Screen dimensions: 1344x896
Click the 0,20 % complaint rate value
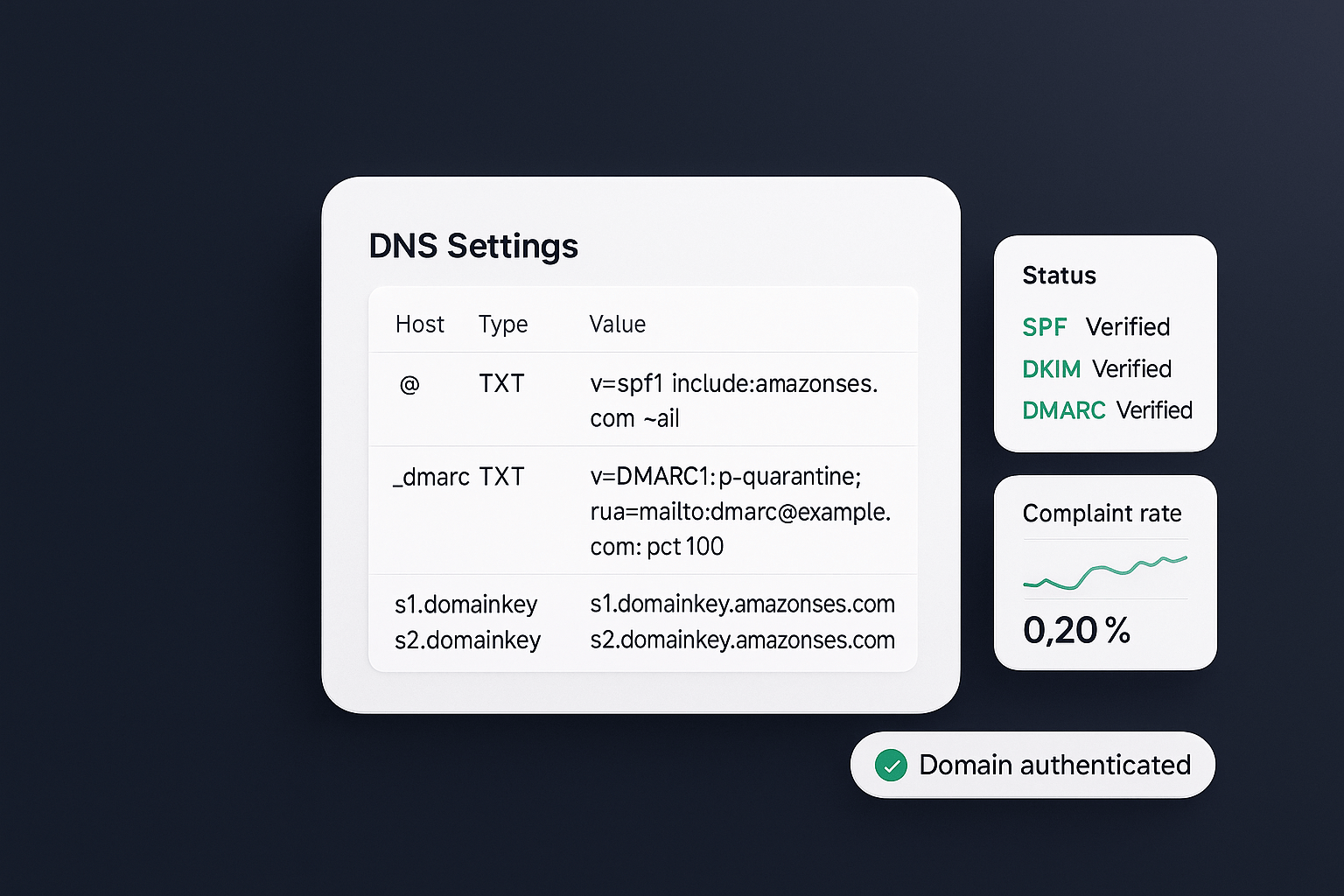1076,630
